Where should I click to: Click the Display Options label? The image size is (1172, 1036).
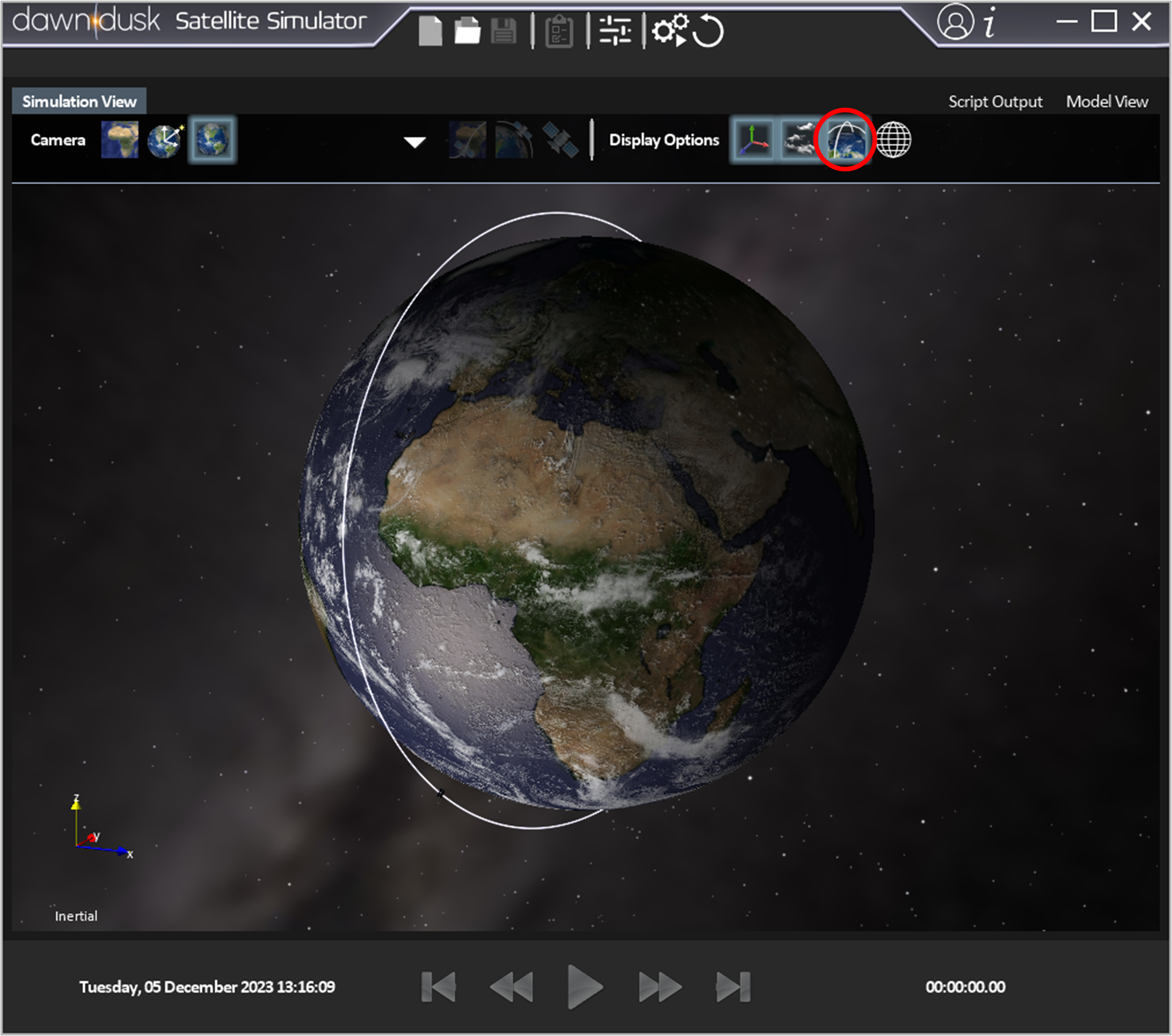click(664, 140)
